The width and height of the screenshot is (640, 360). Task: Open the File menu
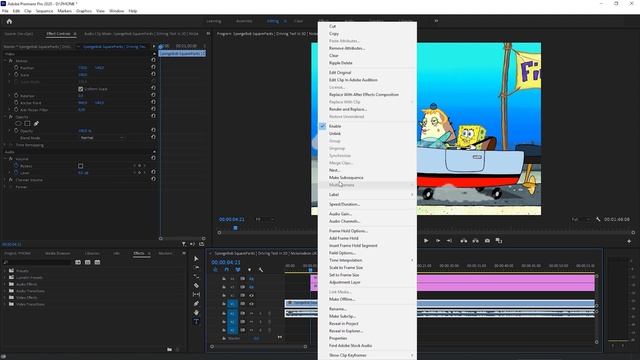5,11
